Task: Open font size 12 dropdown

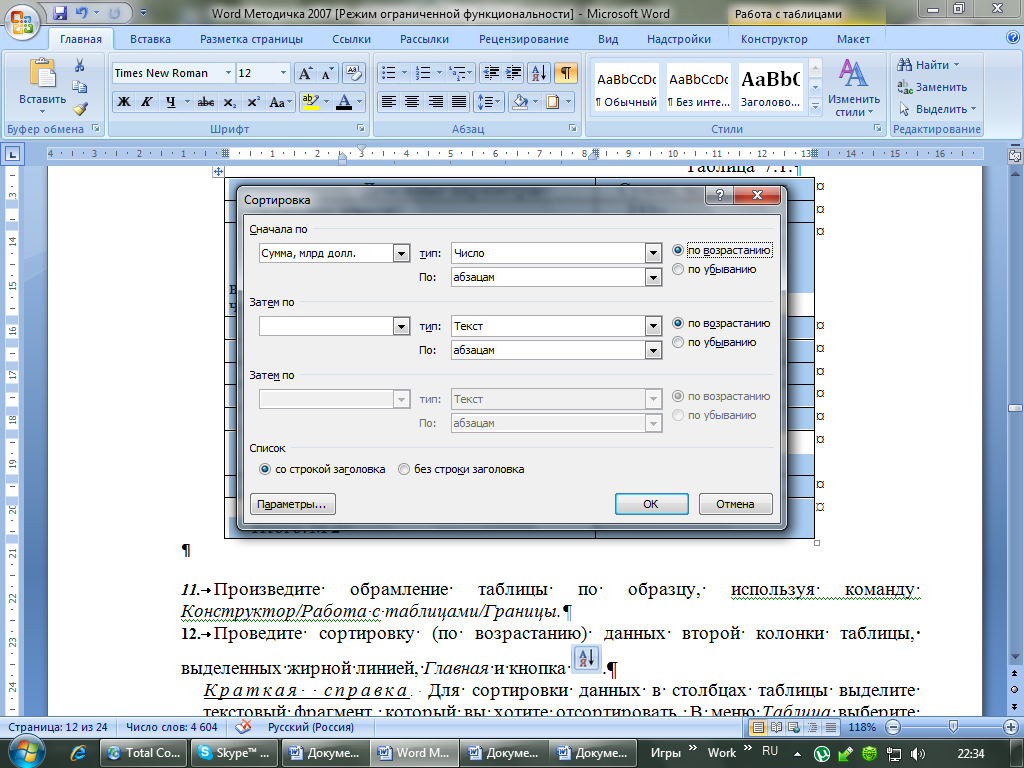Action: [x=283, y=73]
